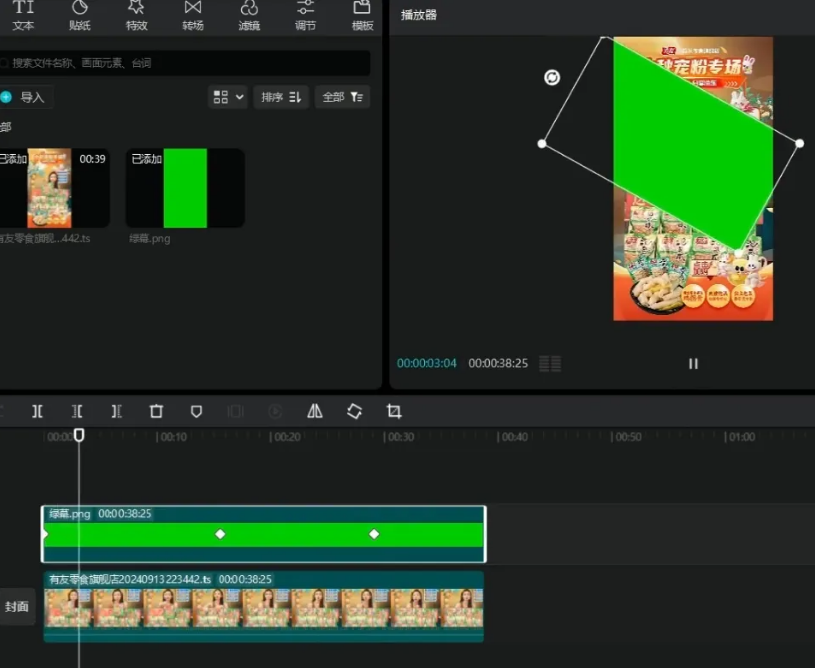815x668 pixels.
Task: Click the freeze frame icon
Action: point(235,412)
